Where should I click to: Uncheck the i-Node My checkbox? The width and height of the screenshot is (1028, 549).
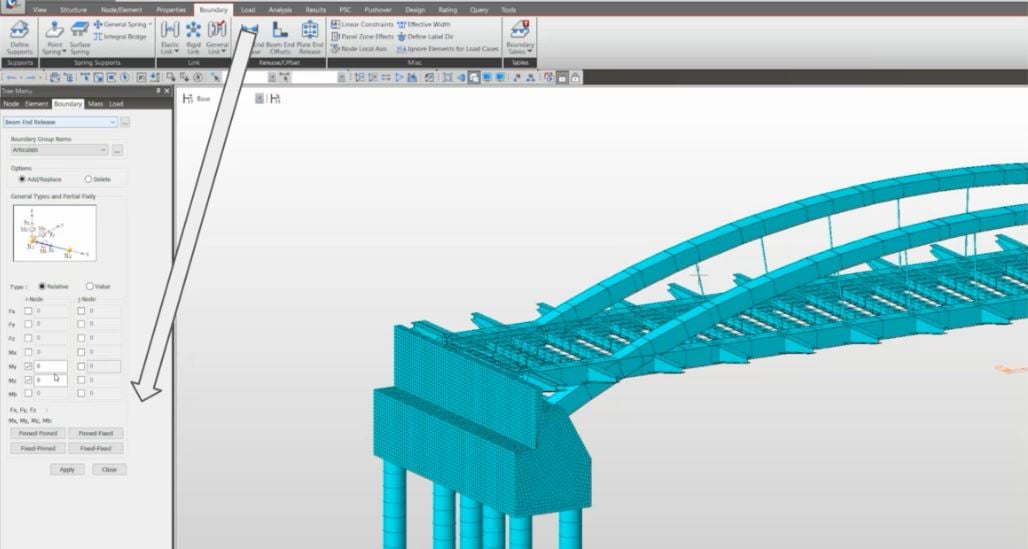[x=28, y=367]
